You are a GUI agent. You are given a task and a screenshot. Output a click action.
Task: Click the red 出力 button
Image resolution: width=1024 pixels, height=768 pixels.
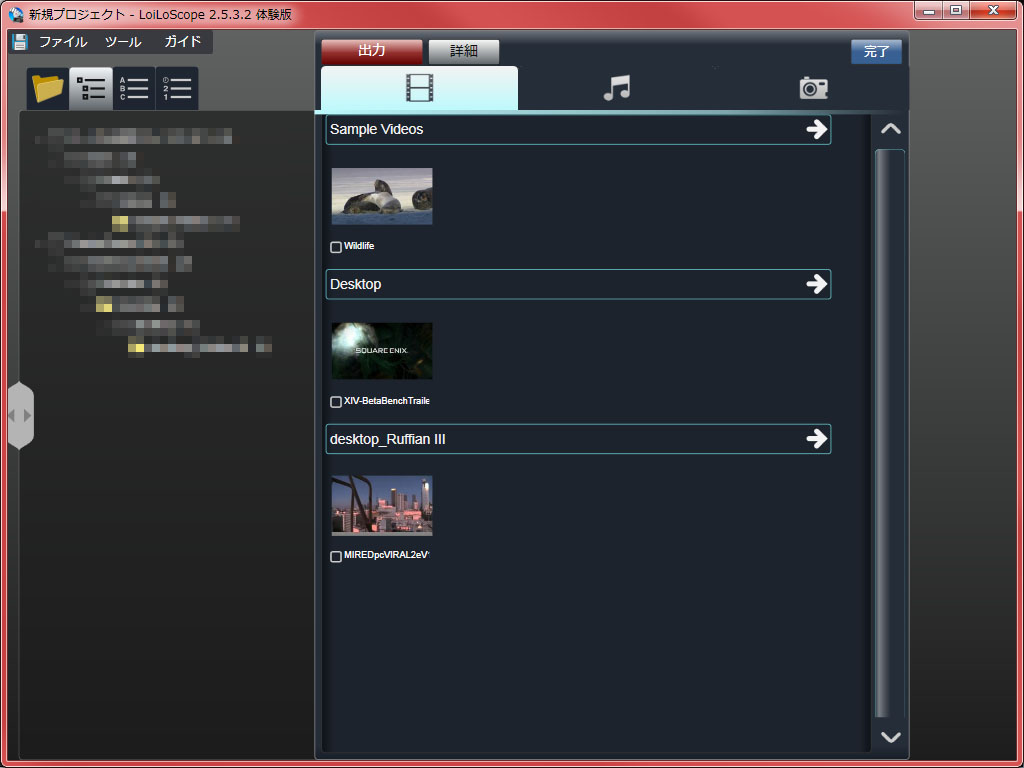(372, 52)
